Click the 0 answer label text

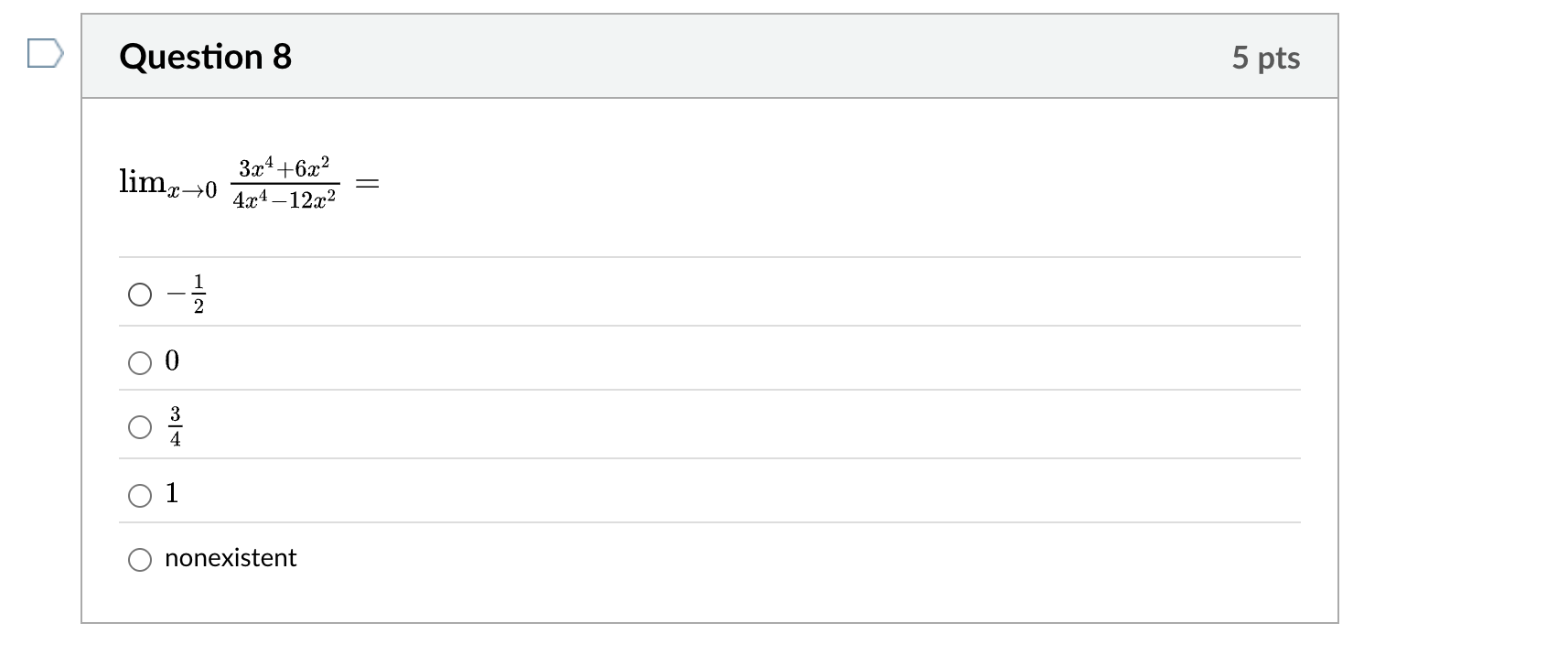172,360
